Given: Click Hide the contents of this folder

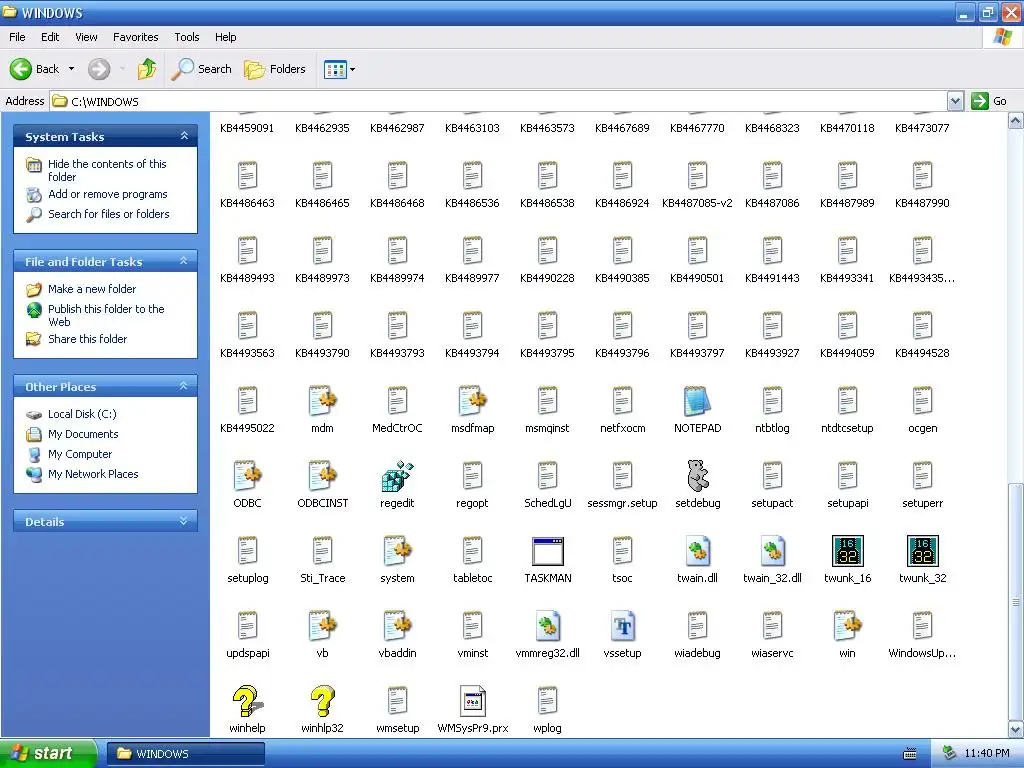Looking at the screenshot, I should click(x=106, y=170).
